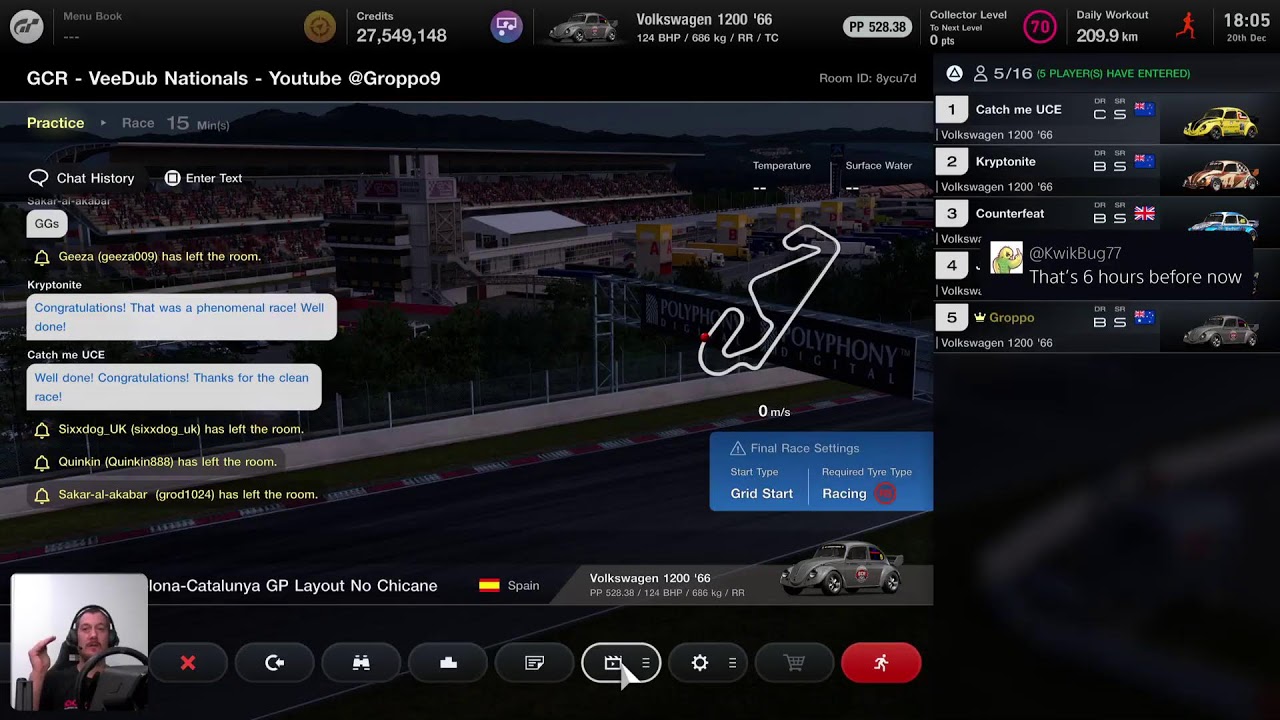Click the 18:05 clock
Image resolution: width=1280 pixels, height=720 pixels.
click(1246, 20)
